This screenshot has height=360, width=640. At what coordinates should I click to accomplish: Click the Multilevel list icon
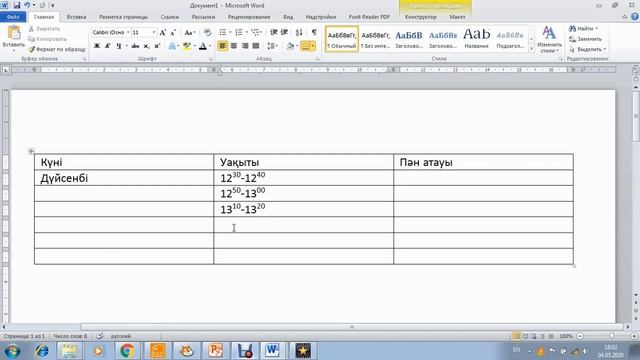256,32
